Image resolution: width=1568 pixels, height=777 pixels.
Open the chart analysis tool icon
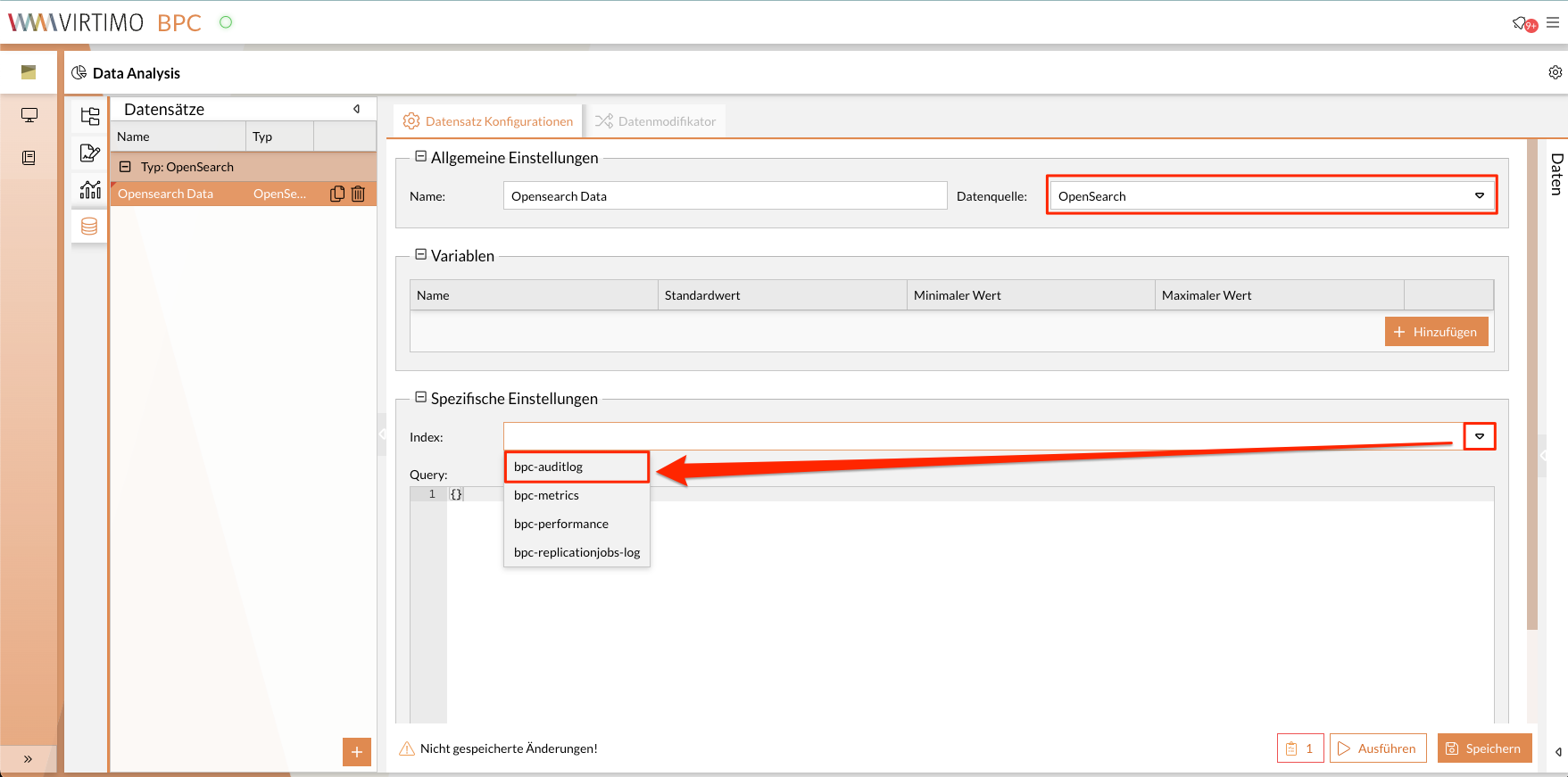pyautogui.click(x=90, y=189)
